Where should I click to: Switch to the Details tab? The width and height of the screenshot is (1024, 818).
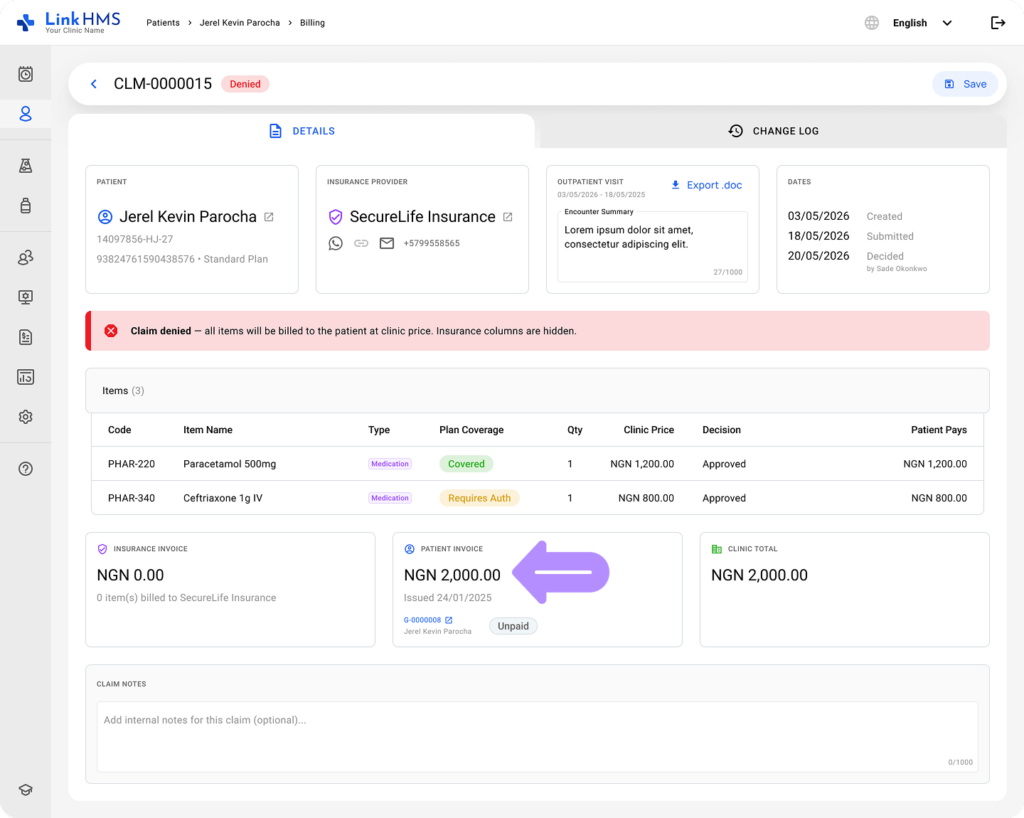tap(302, 131)
